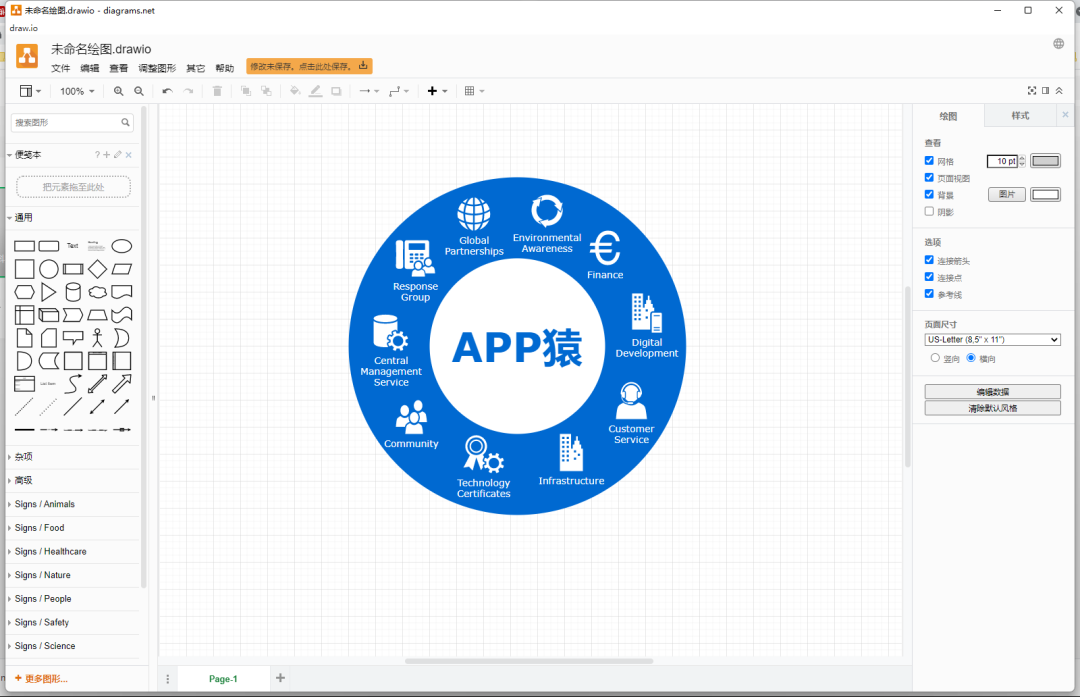Viewport: 1080px width, 697px height.
Task: Click the line color pencil icon
Action: point(315,91)
